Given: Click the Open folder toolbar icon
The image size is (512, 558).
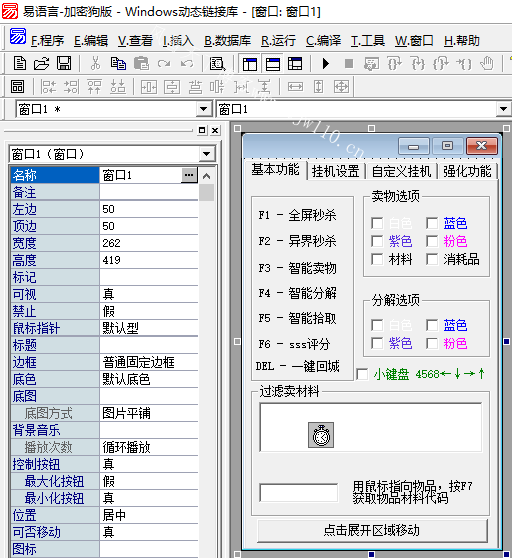Looking at the screenshot, I should 42,64.
